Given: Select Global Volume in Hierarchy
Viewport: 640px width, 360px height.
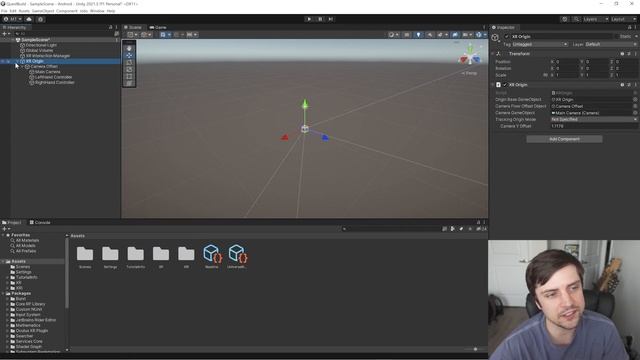Looking at the screenshot, I should [40, 51].
